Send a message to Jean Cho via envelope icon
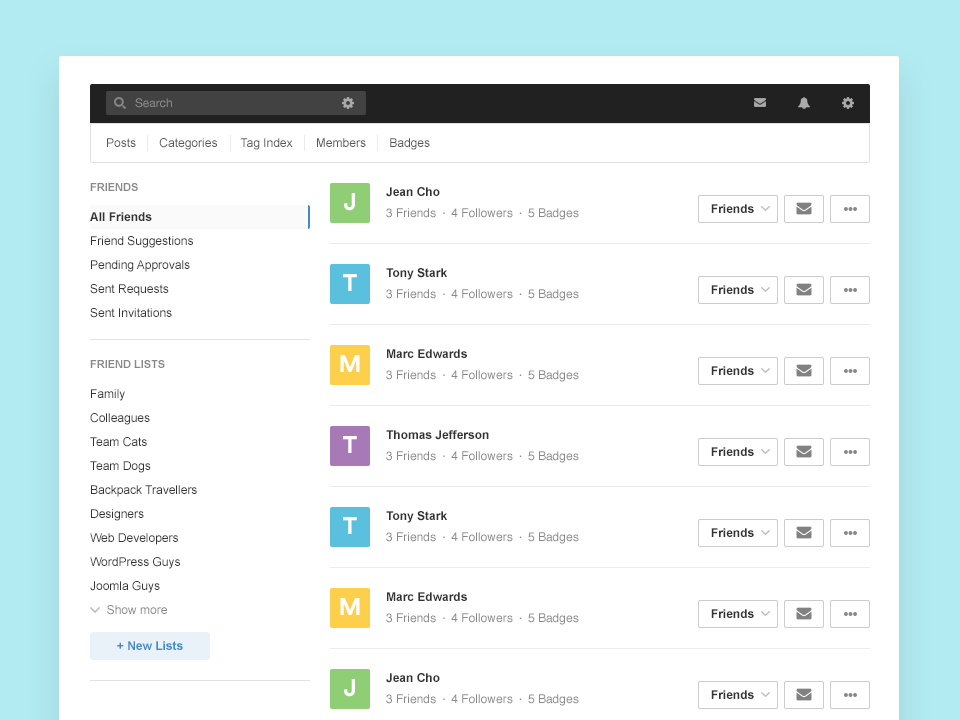 click(804, 208)
